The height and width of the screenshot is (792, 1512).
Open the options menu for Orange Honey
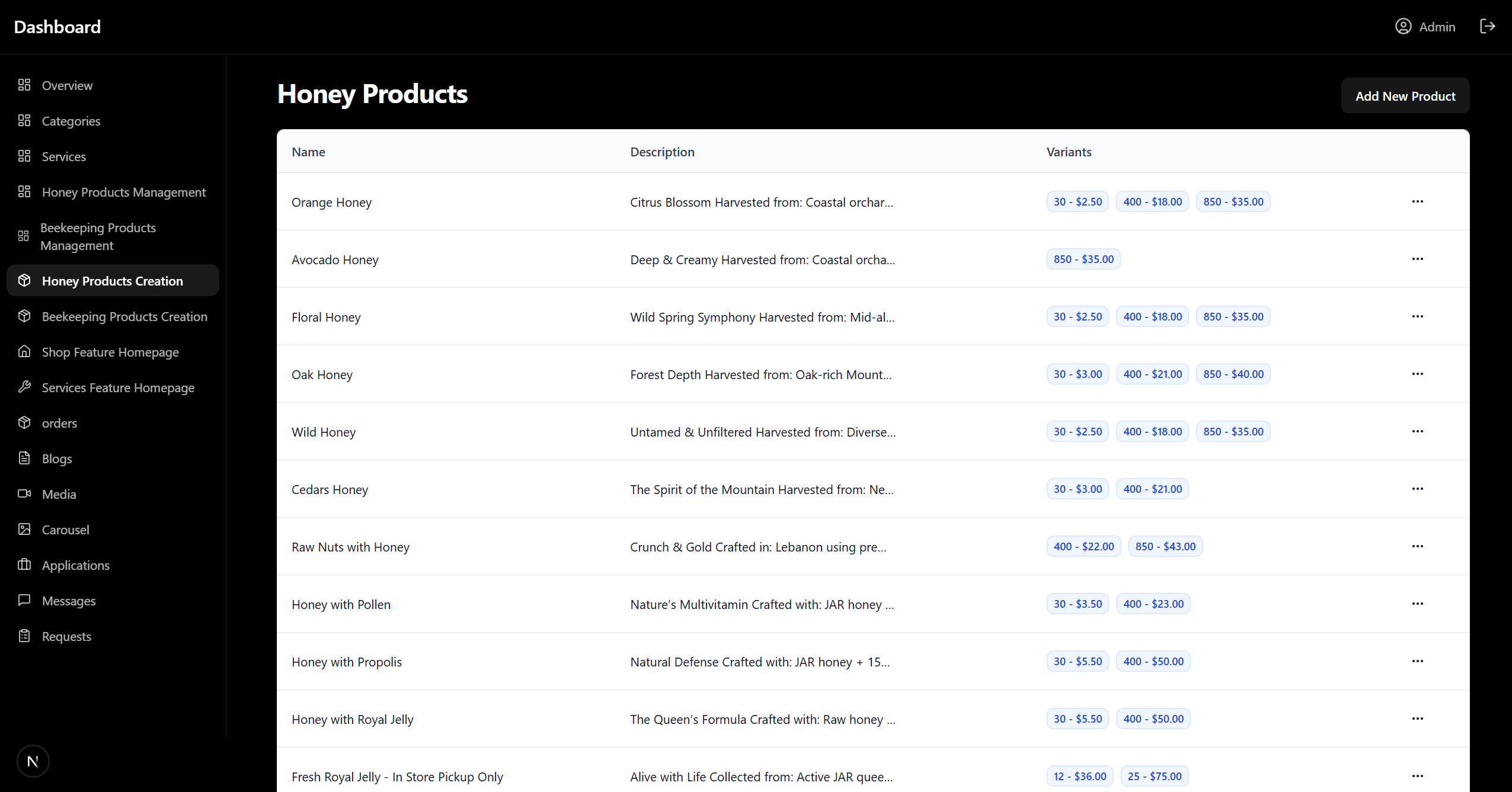[x=1418, y=201]
